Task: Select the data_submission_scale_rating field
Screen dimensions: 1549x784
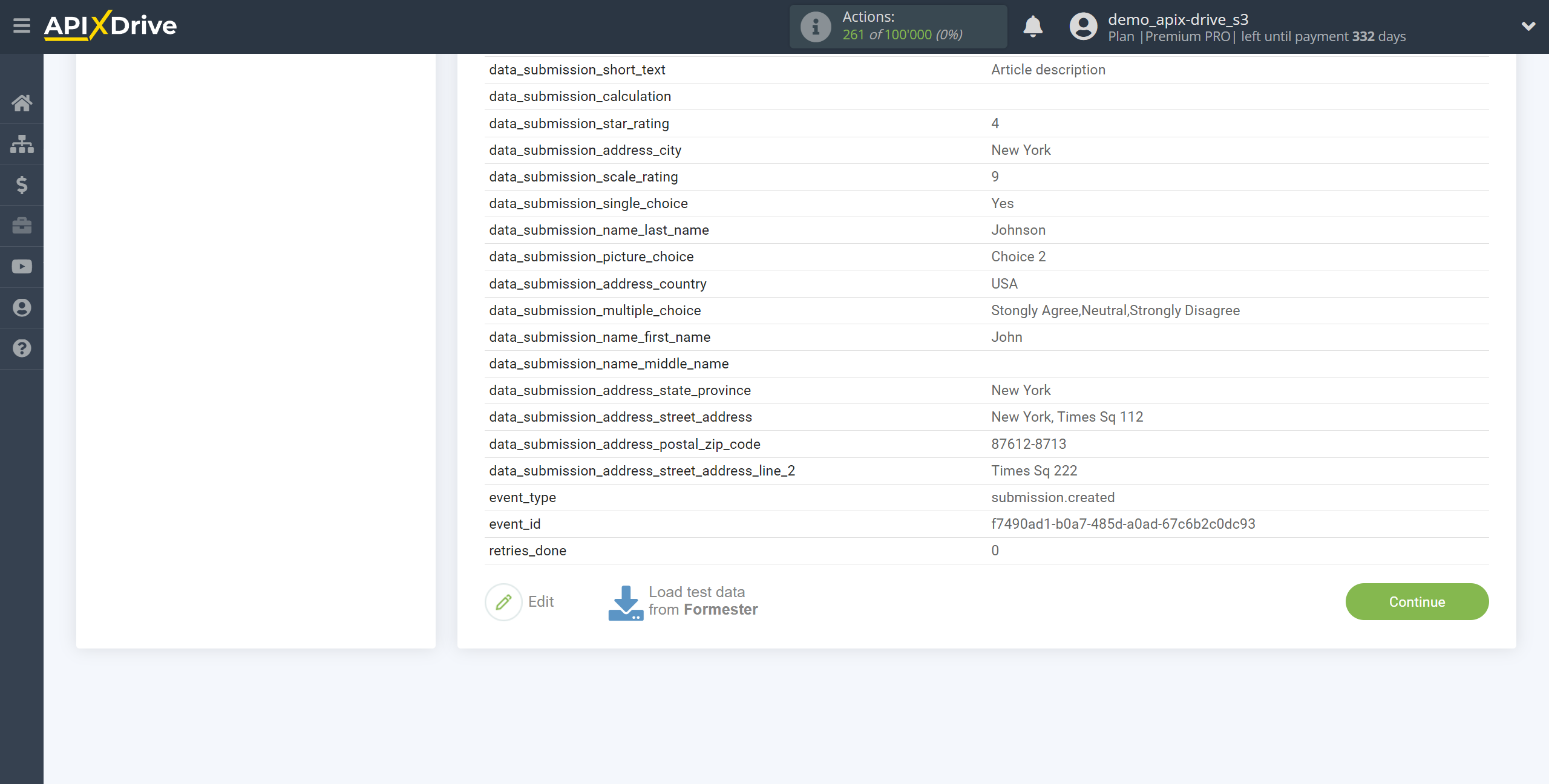Action: click(x=583, y=177)
